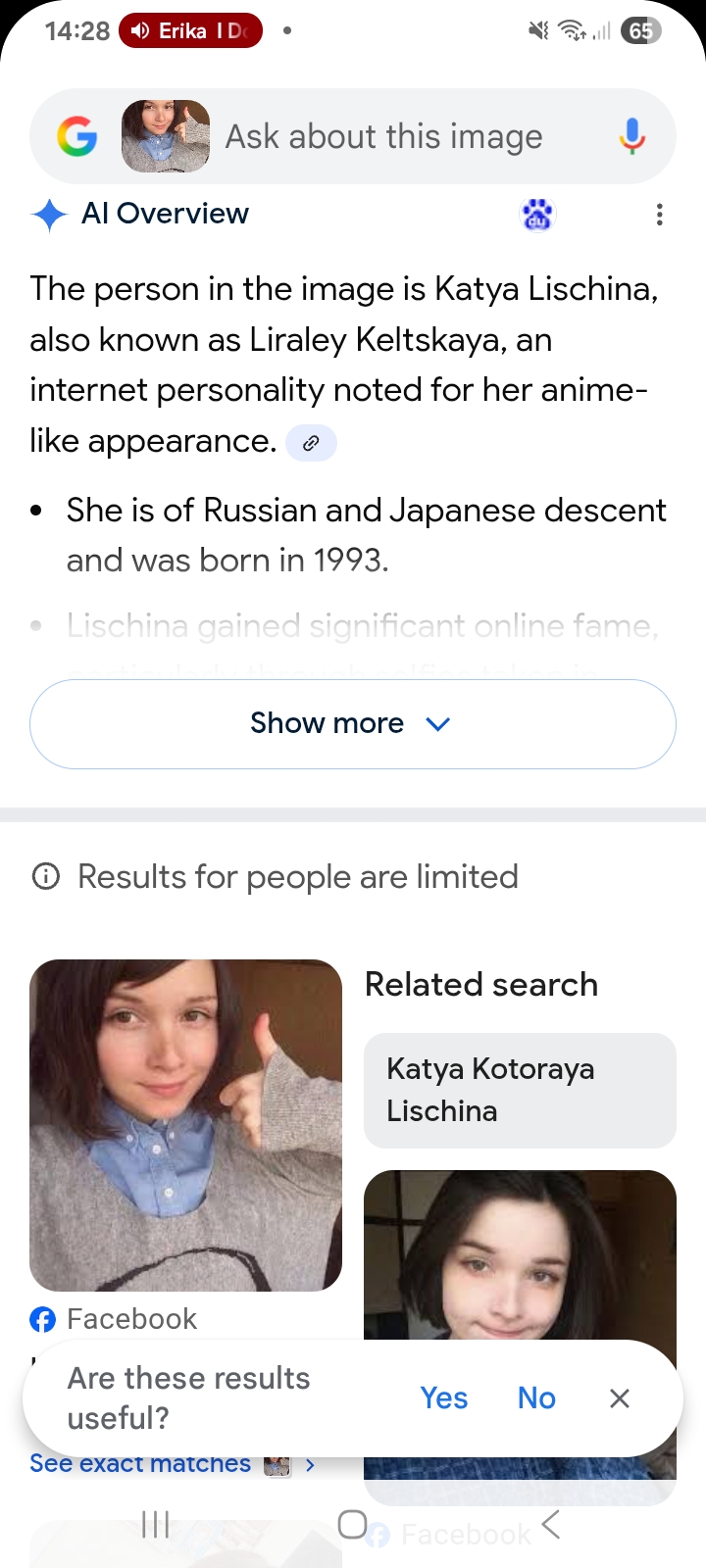This screenshot has height=1568, width=706.
Task: Tap the AI Overview sparkle icon
Action: [x=49, y=214]
